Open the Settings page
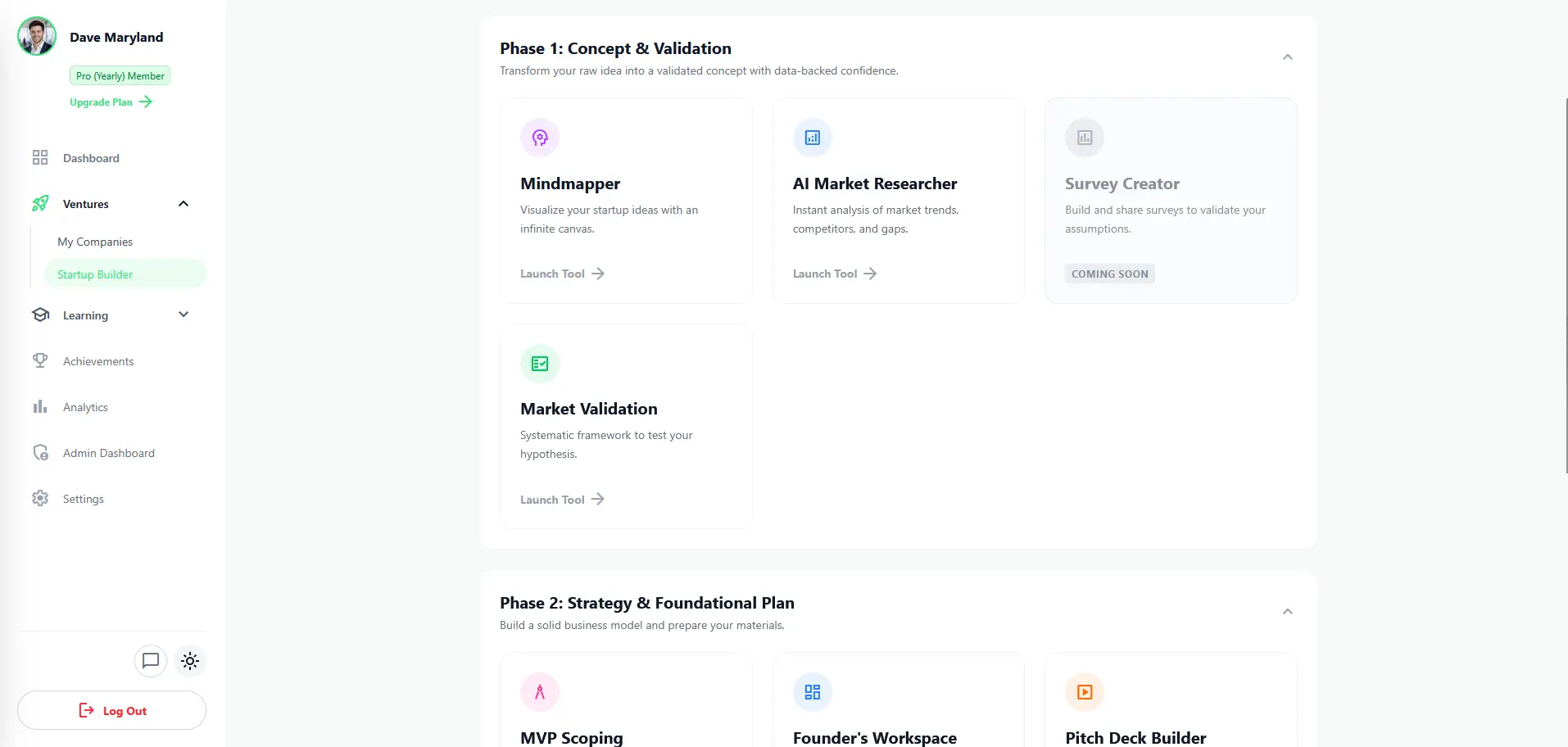The image size is (1568, 747). coord(111,499)
